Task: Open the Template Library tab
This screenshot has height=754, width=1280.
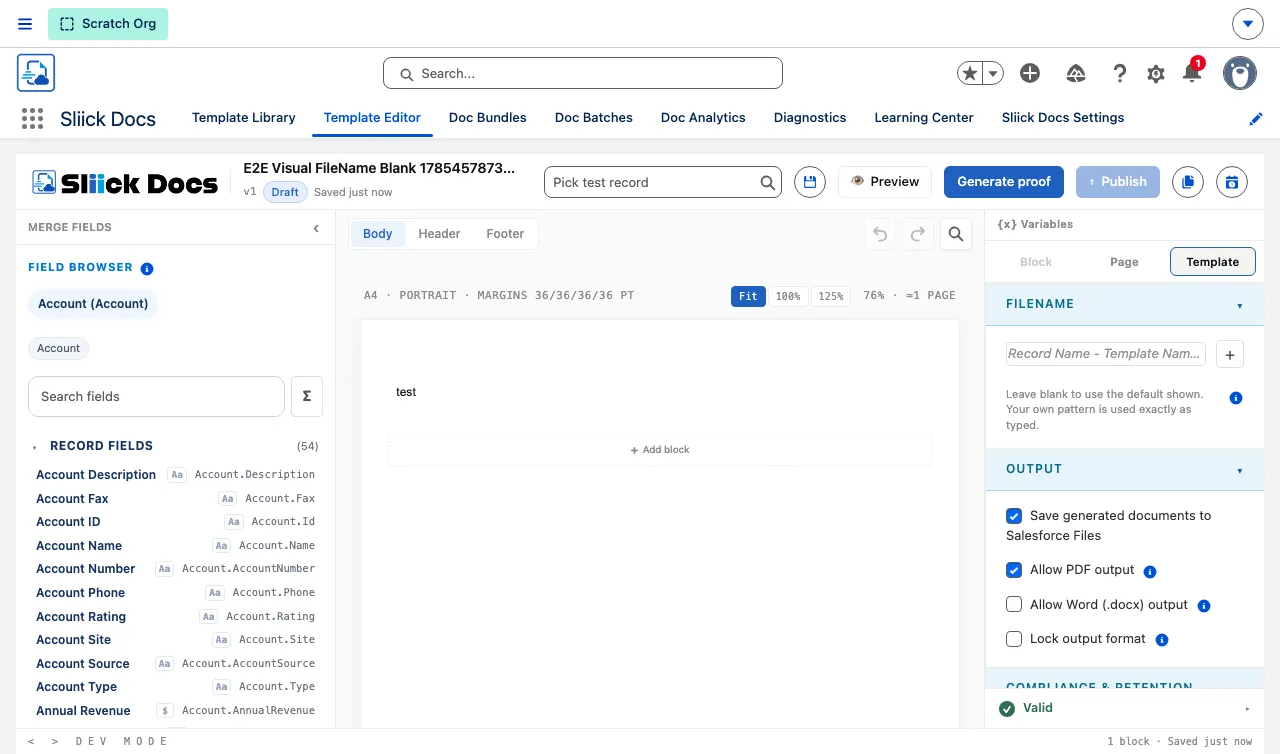Action: 244,117
